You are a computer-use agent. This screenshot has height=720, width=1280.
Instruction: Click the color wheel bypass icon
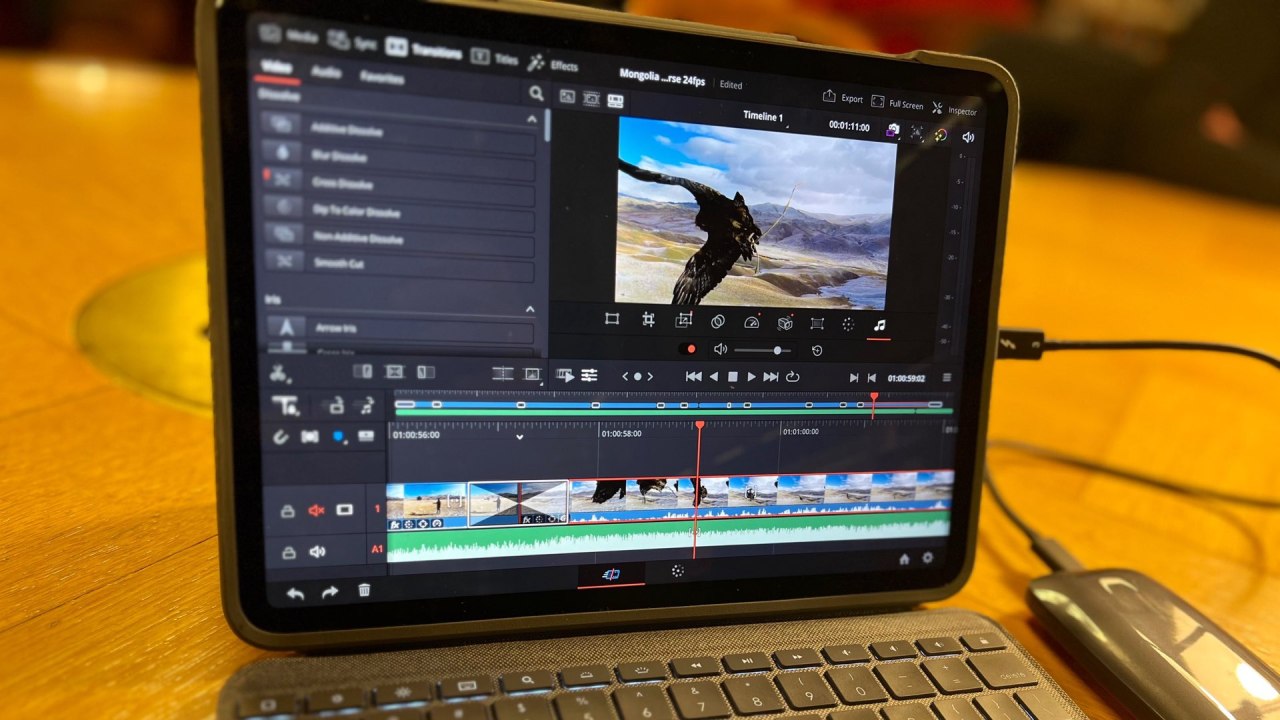click(940, 134)
